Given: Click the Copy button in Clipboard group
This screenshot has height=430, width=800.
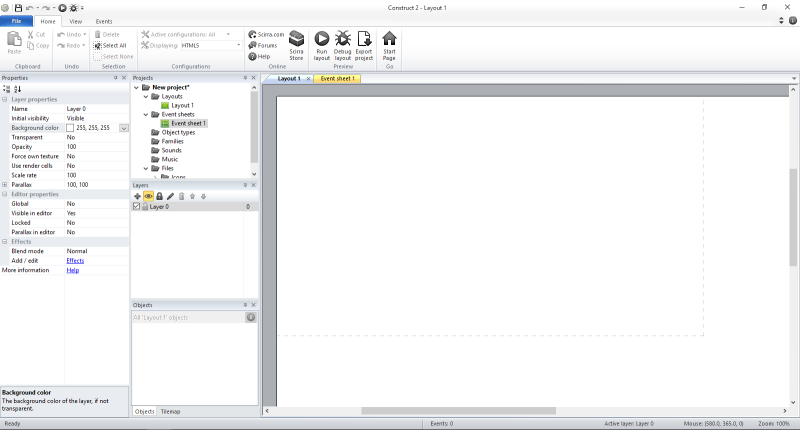Looking at the screenshot, I should tap(38, 45).
